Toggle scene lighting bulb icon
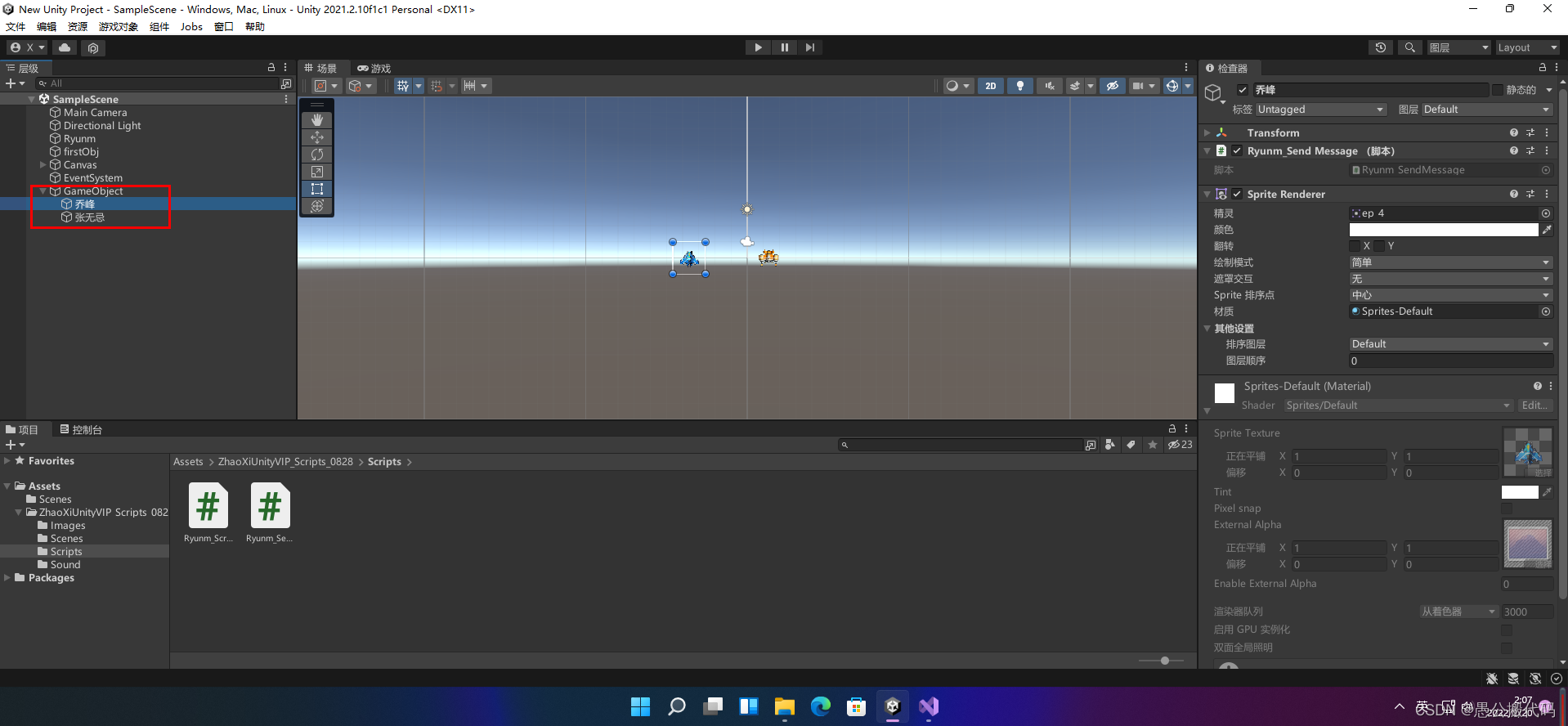This screenshot has height=726, width=1568. [x=1020, y=86]
